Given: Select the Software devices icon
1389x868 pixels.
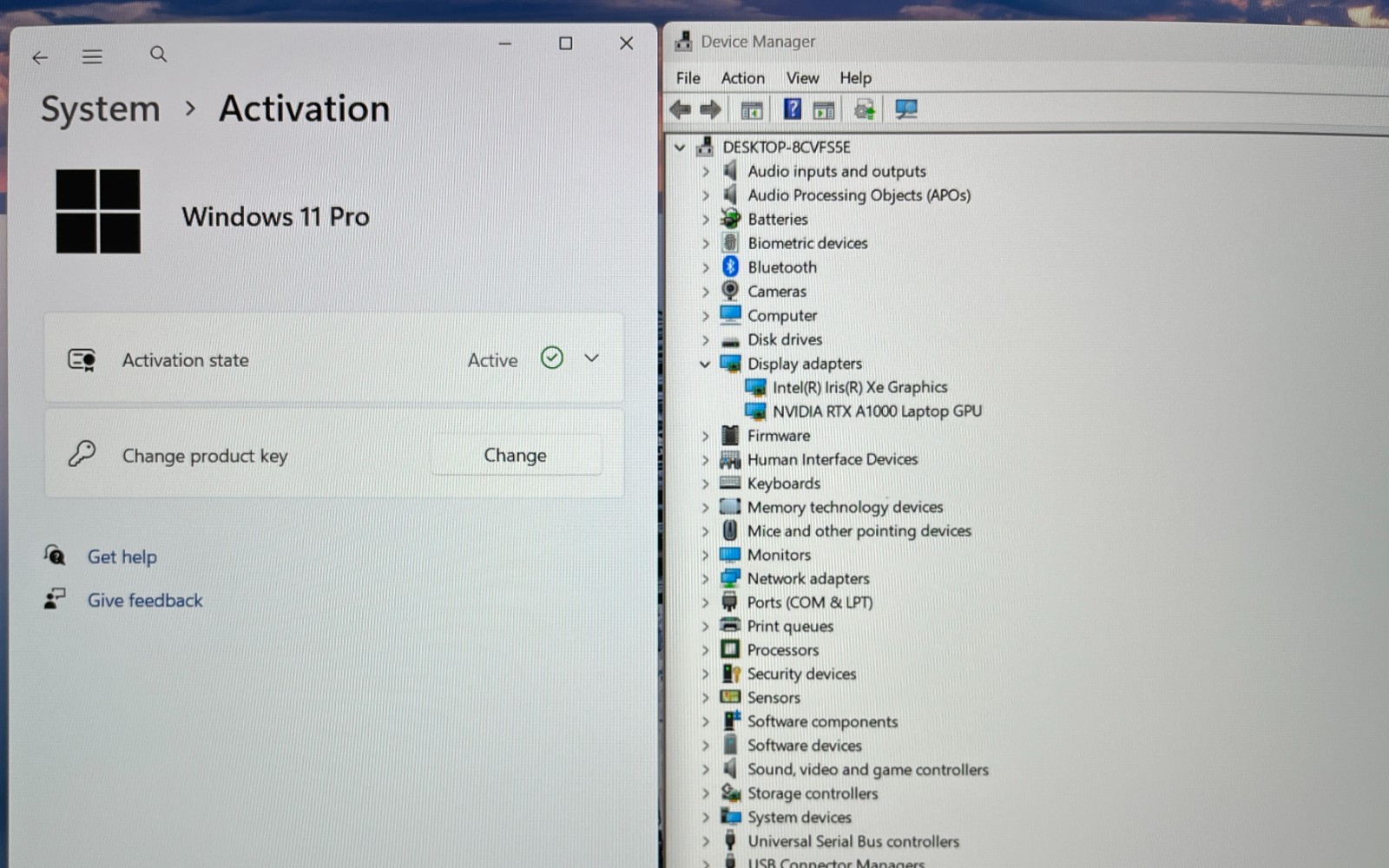Looking at the screenshot, I should click(730, 745).
